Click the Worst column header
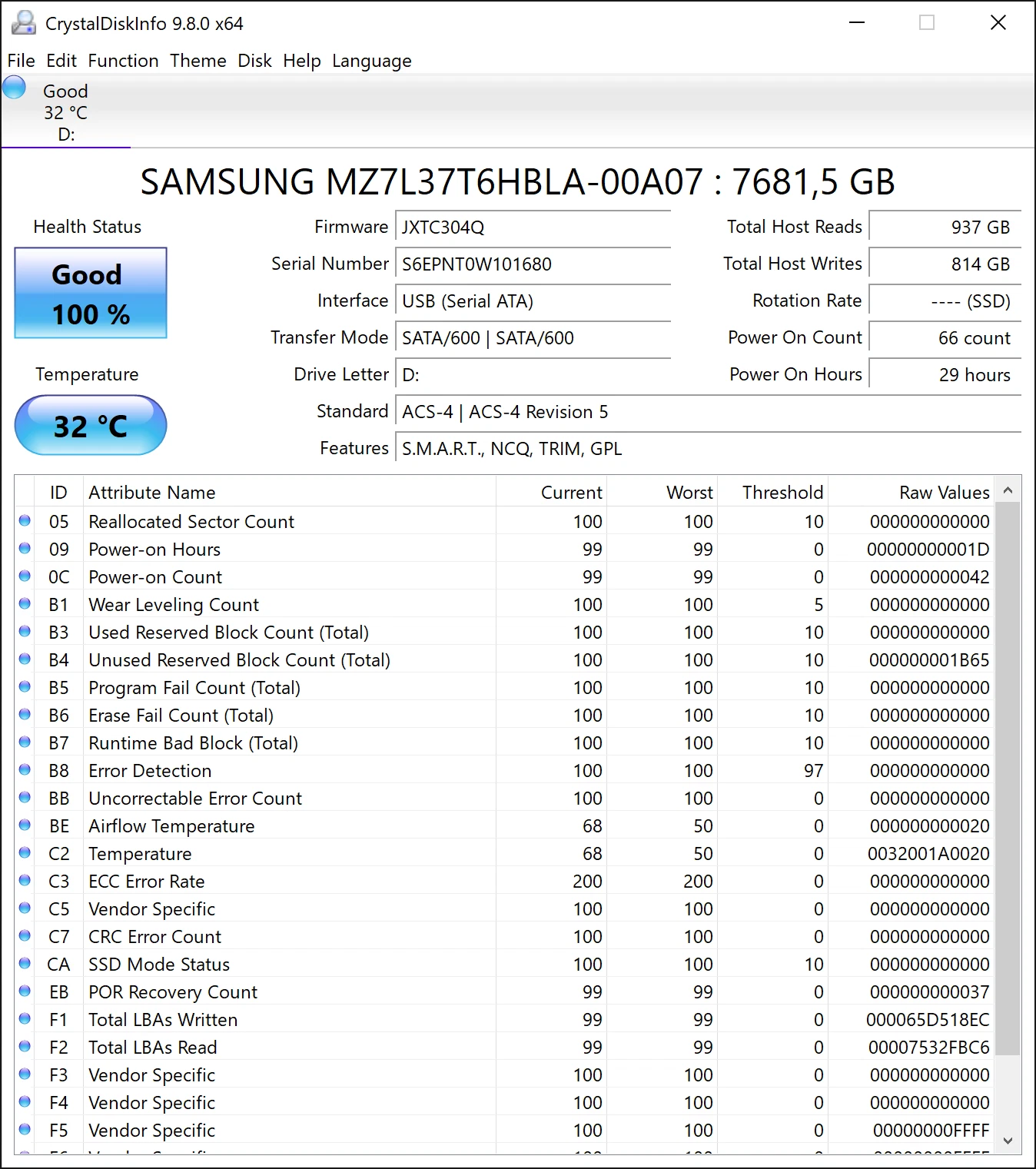 point(662,492)
